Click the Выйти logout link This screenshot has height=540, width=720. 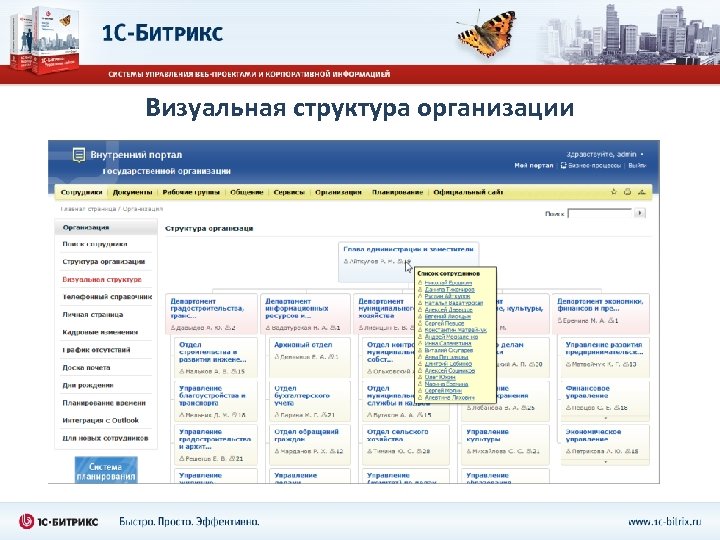(x=637, y=165)
